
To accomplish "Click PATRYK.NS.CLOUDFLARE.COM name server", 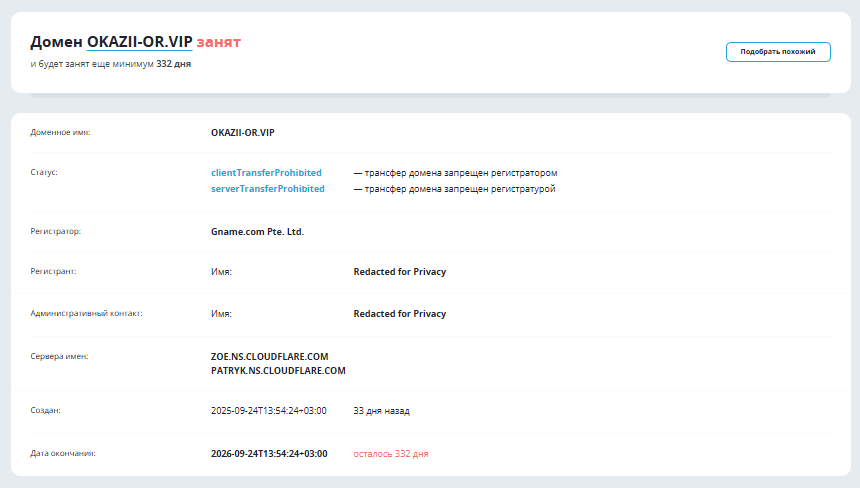I will coord(278,370).
